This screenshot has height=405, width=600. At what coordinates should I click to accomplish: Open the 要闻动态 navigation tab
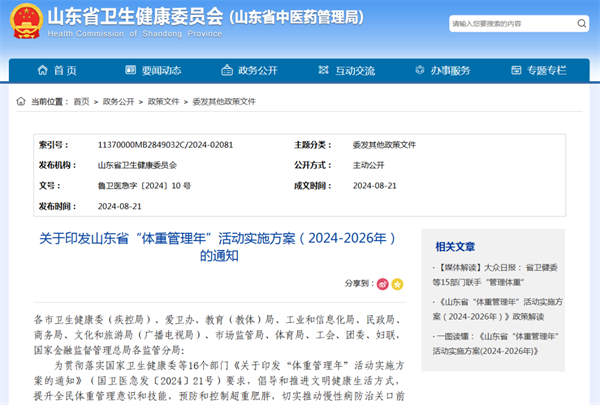click(160, 71)
